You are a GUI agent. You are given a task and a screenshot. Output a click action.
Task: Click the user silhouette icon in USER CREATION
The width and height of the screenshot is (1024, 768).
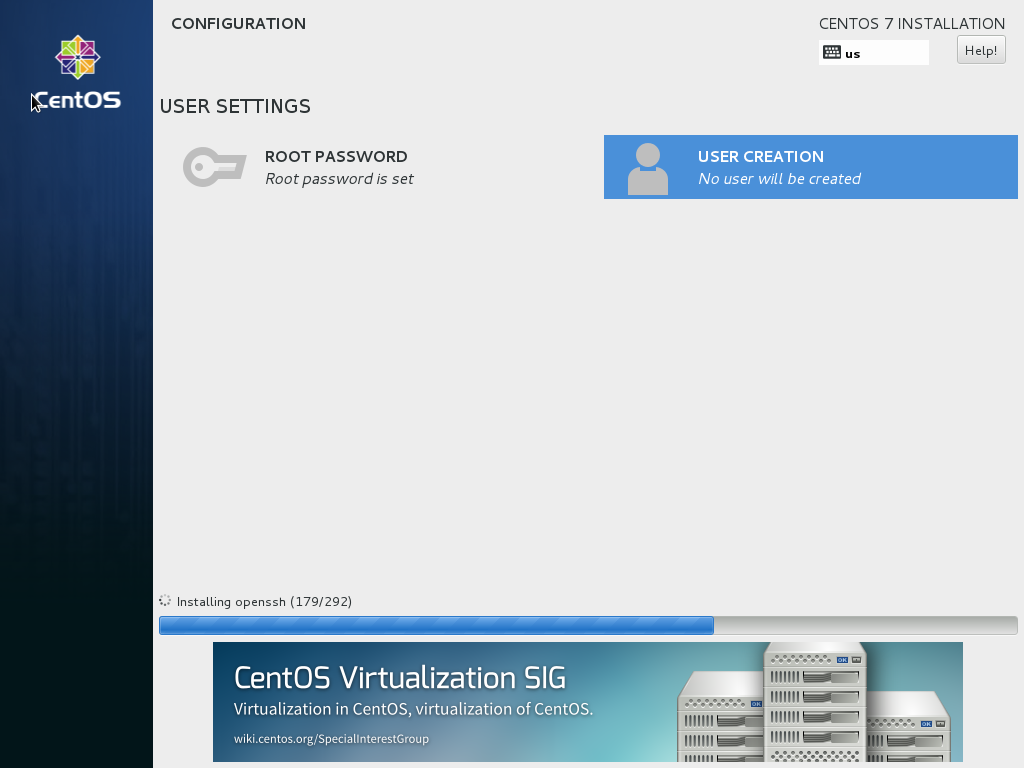[648, 167]
